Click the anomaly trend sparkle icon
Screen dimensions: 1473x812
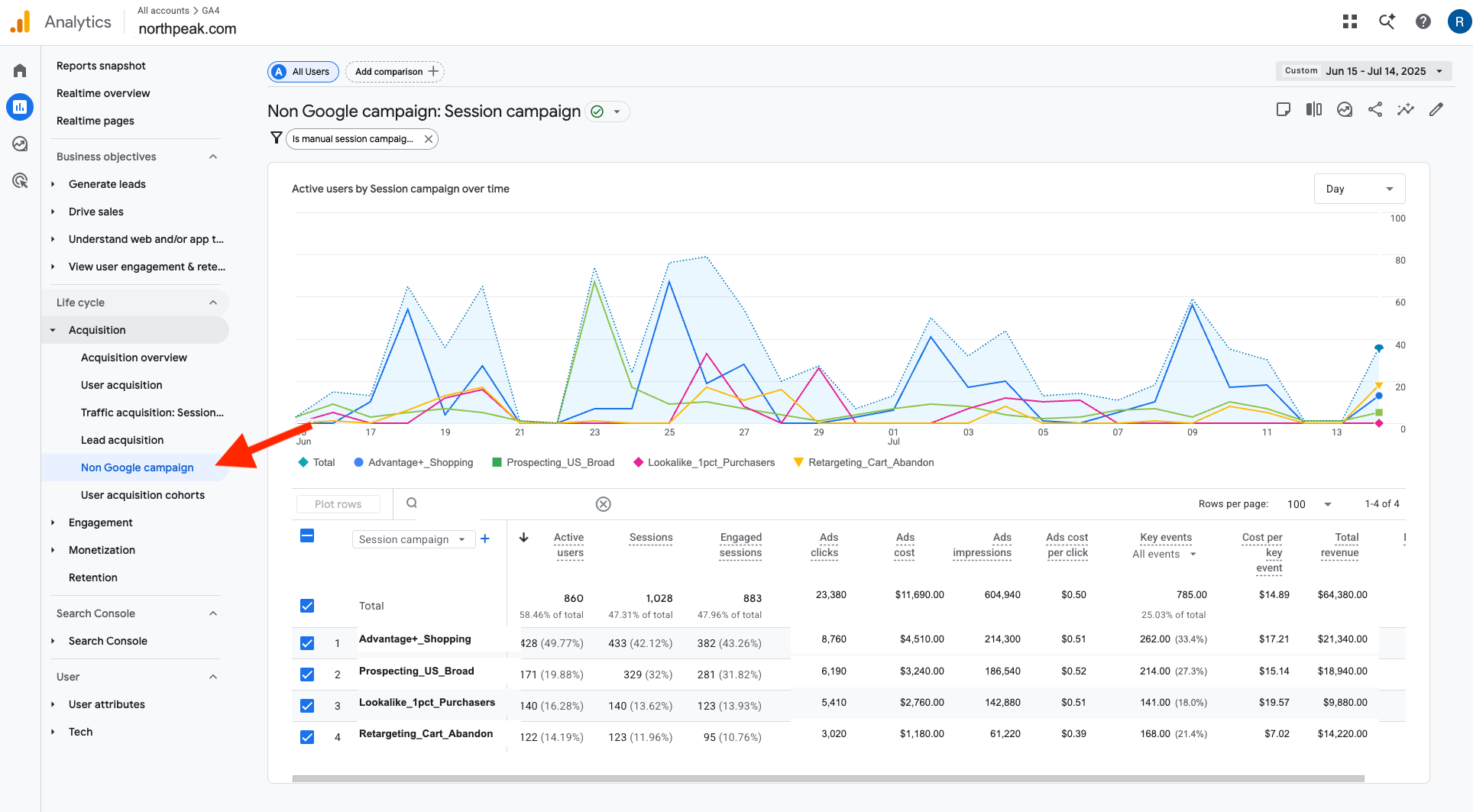click(1406, 109)
